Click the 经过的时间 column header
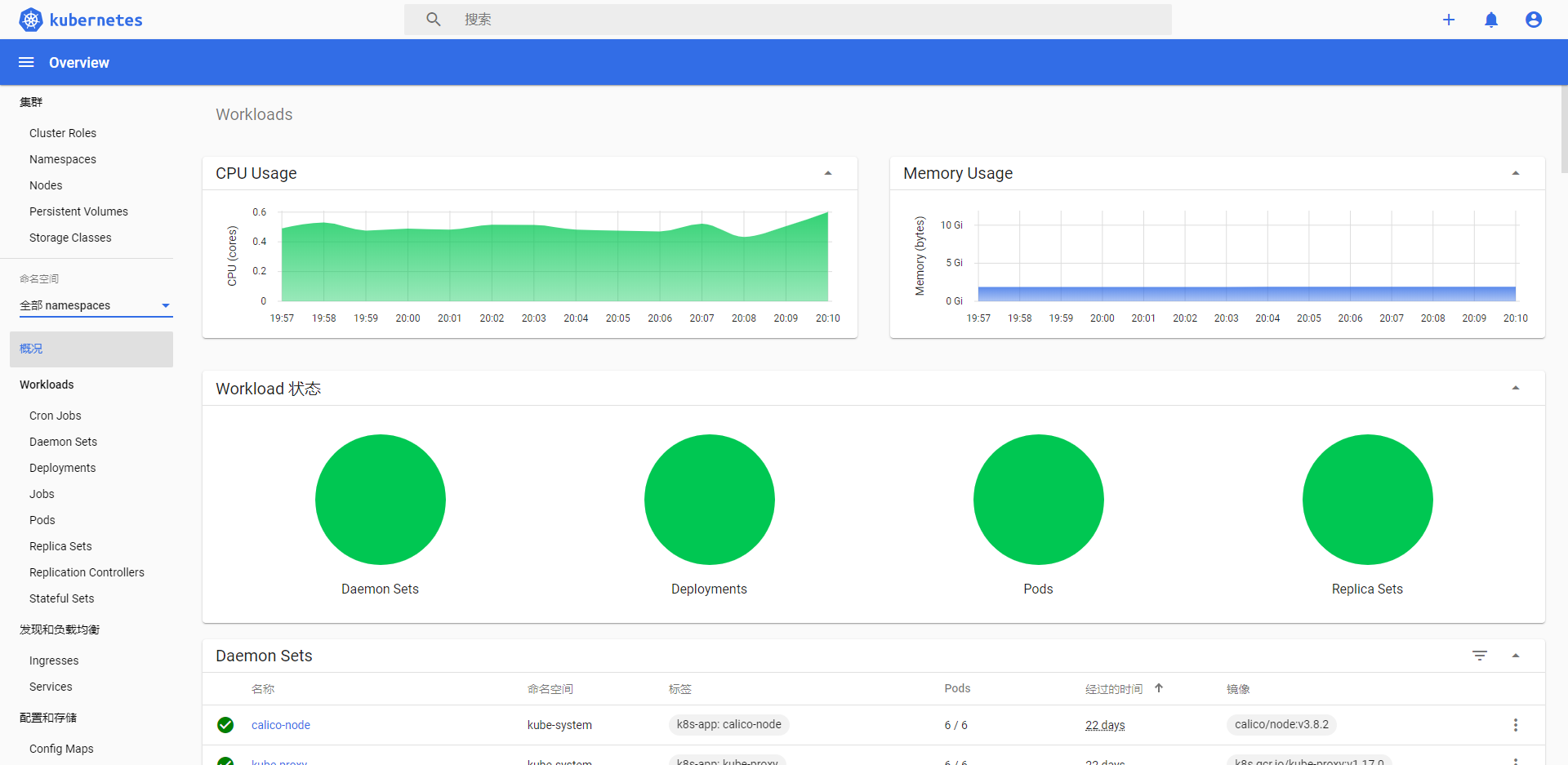The image size is (1568, 765). 1114,689
